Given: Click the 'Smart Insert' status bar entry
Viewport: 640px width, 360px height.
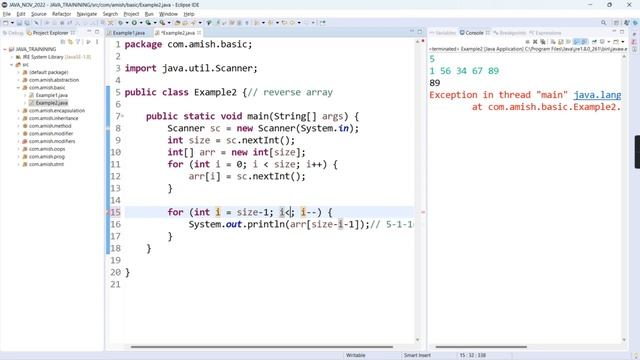Looking at the screenshot, I should (x=417, y=355).
